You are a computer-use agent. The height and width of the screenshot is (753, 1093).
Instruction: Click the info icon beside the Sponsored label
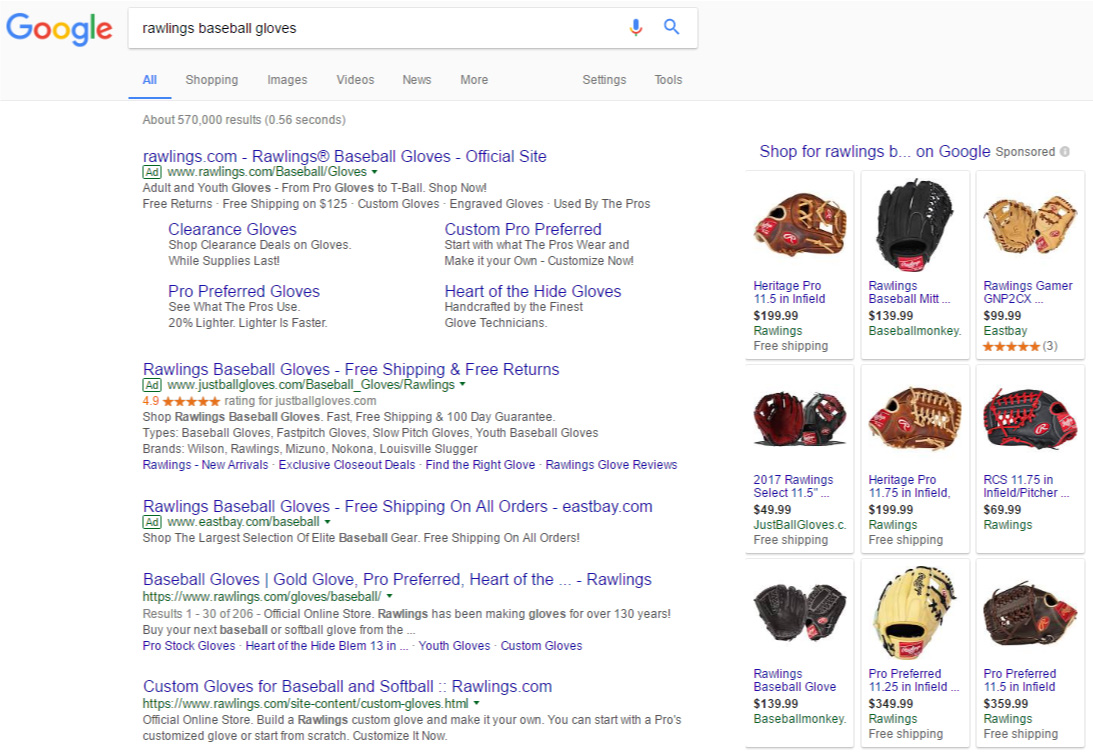1066,151
